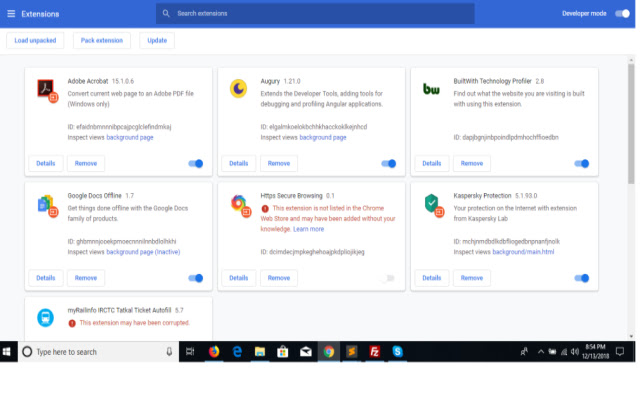Click the Adobe Acrobat extension ID text
This screenshot has height=400, width=640.
[119, 127]
